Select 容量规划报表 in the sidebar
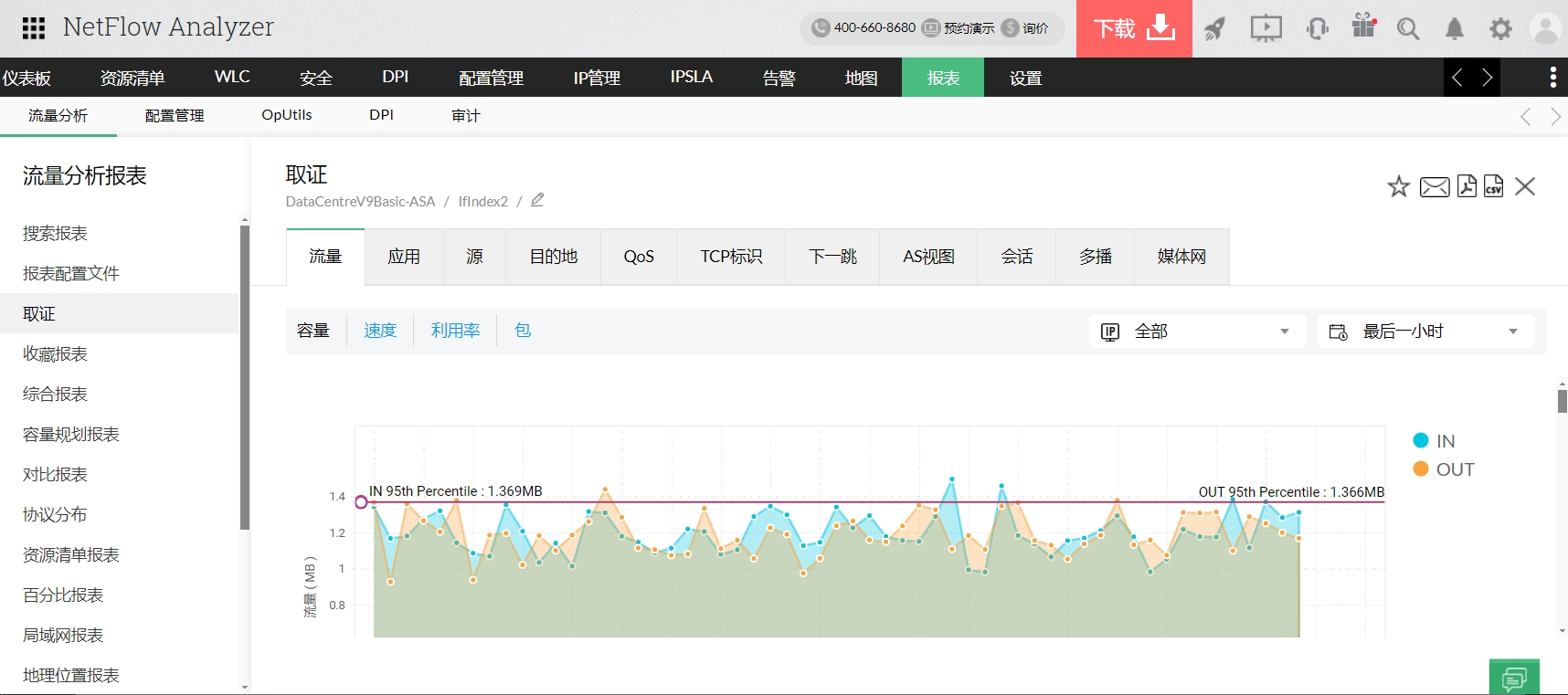Screen dimensions: 1568x695 pos(71,435)
